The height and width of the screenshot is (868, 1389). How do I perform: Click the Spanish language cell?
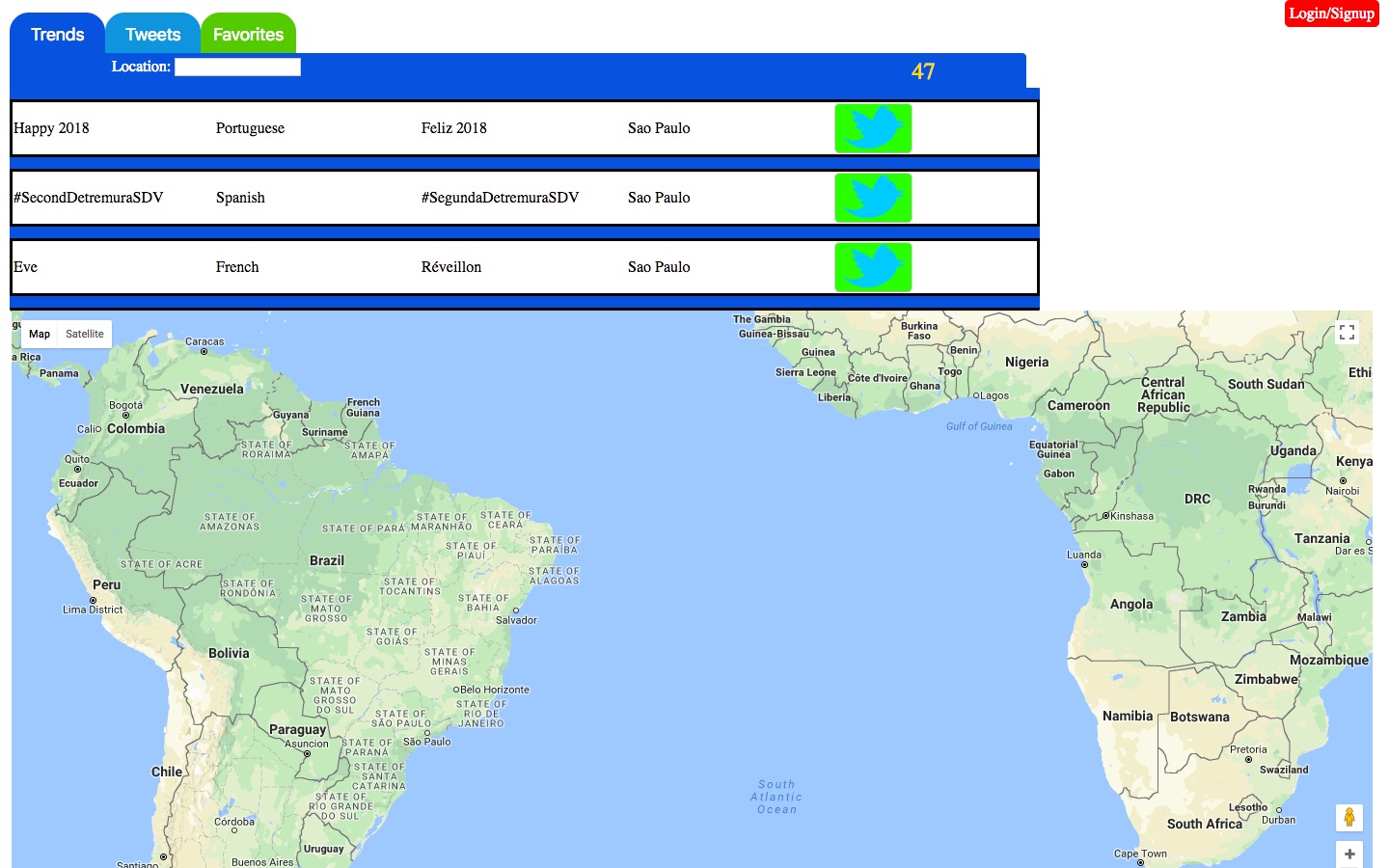pos(240,198)
